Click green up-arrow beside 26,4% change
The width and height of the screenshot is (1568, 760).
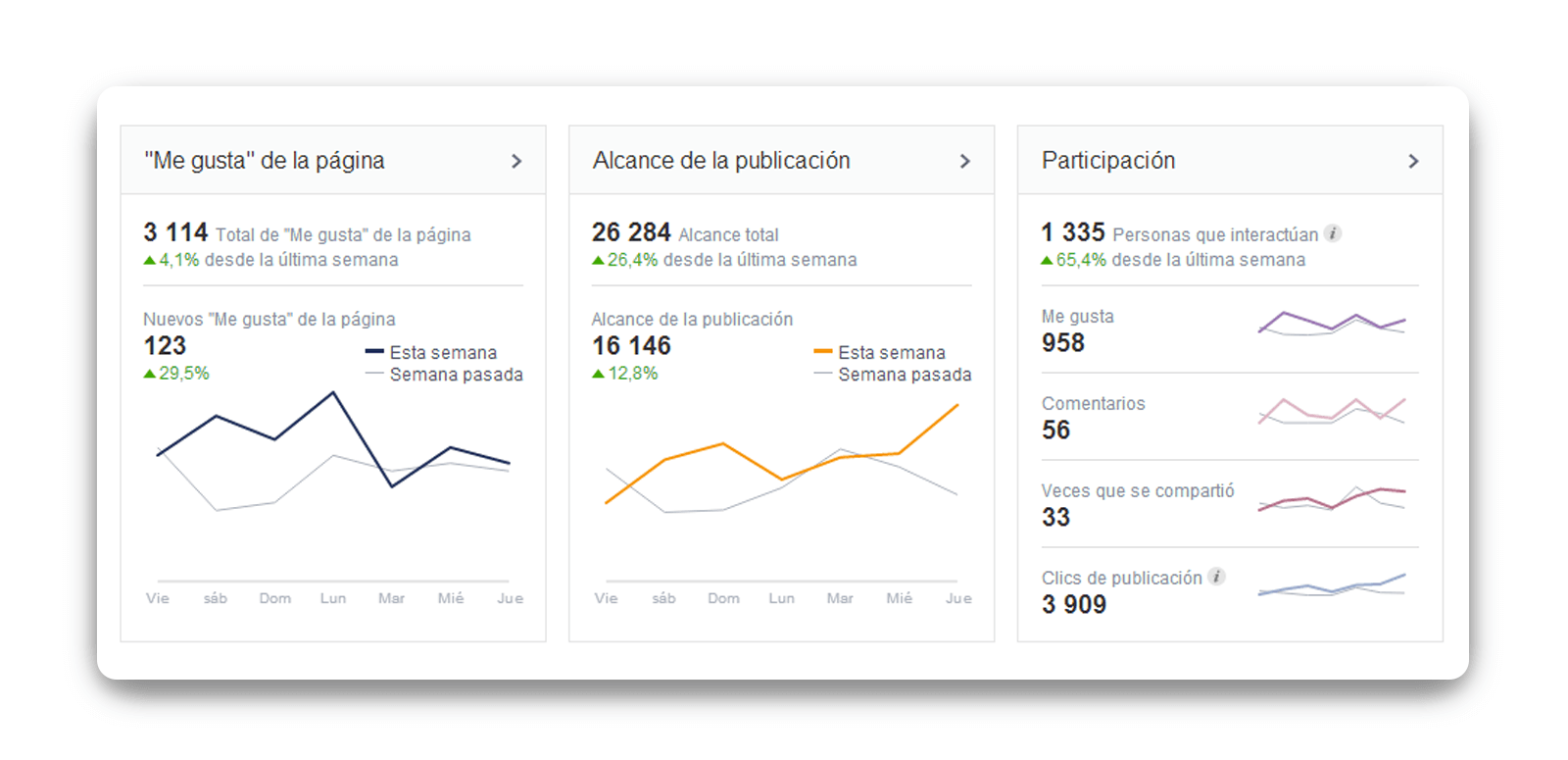tap(598, 261)
